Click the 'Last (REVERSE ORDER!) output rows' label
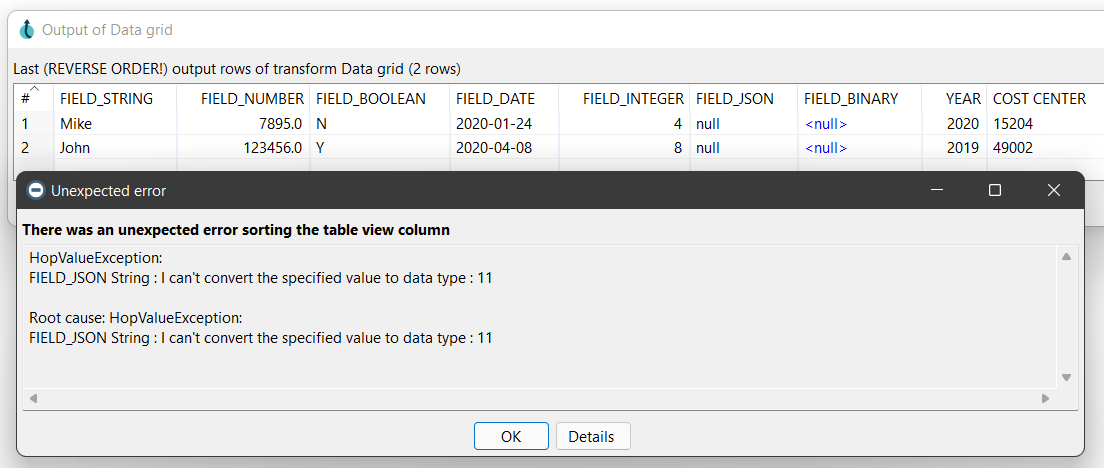 click(237, 69)
